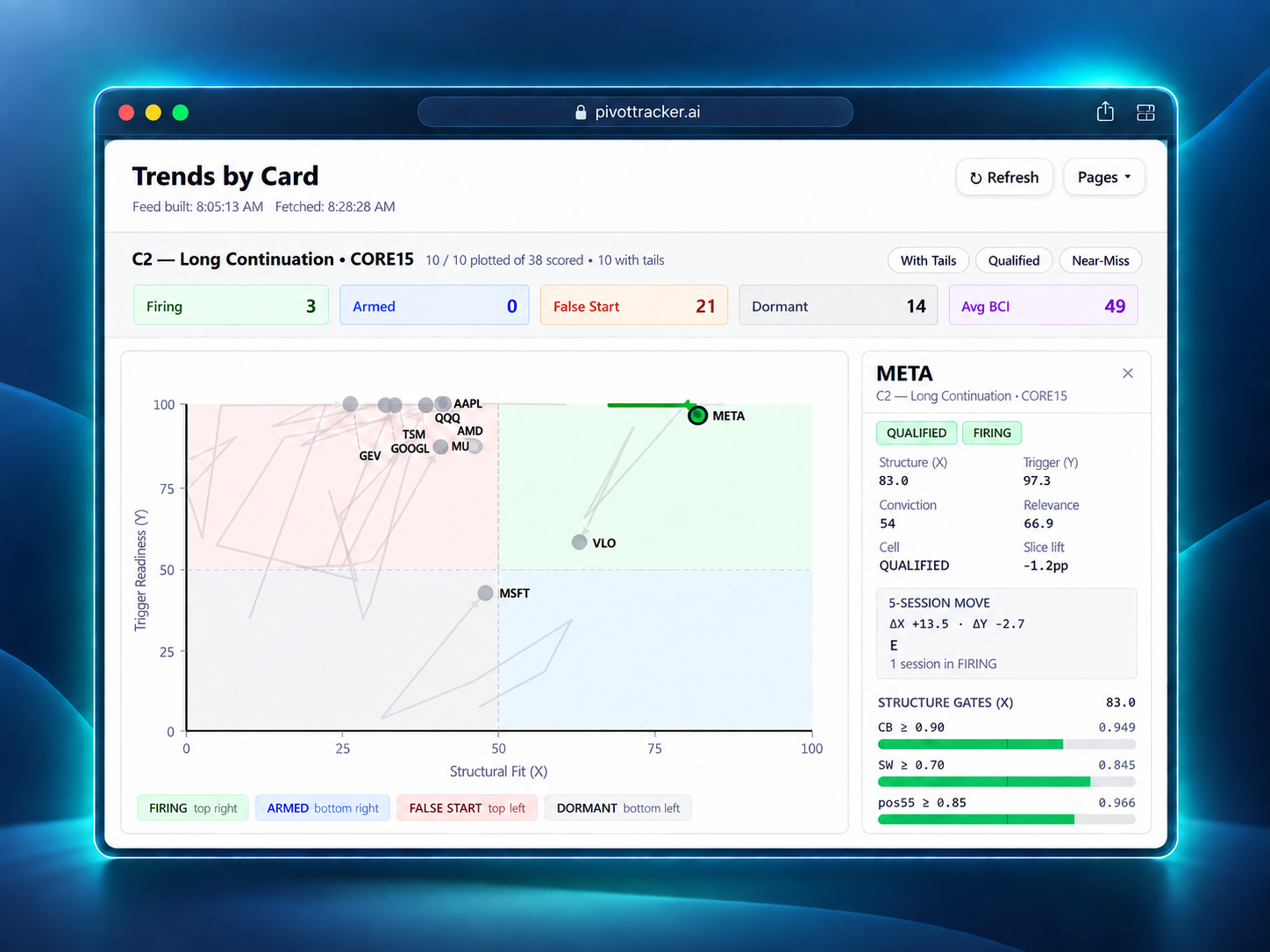Image resolution: width=1270 pixels, height=952 pixels.
Task: Click the lock icon in address bar
Action: [581, 112]
